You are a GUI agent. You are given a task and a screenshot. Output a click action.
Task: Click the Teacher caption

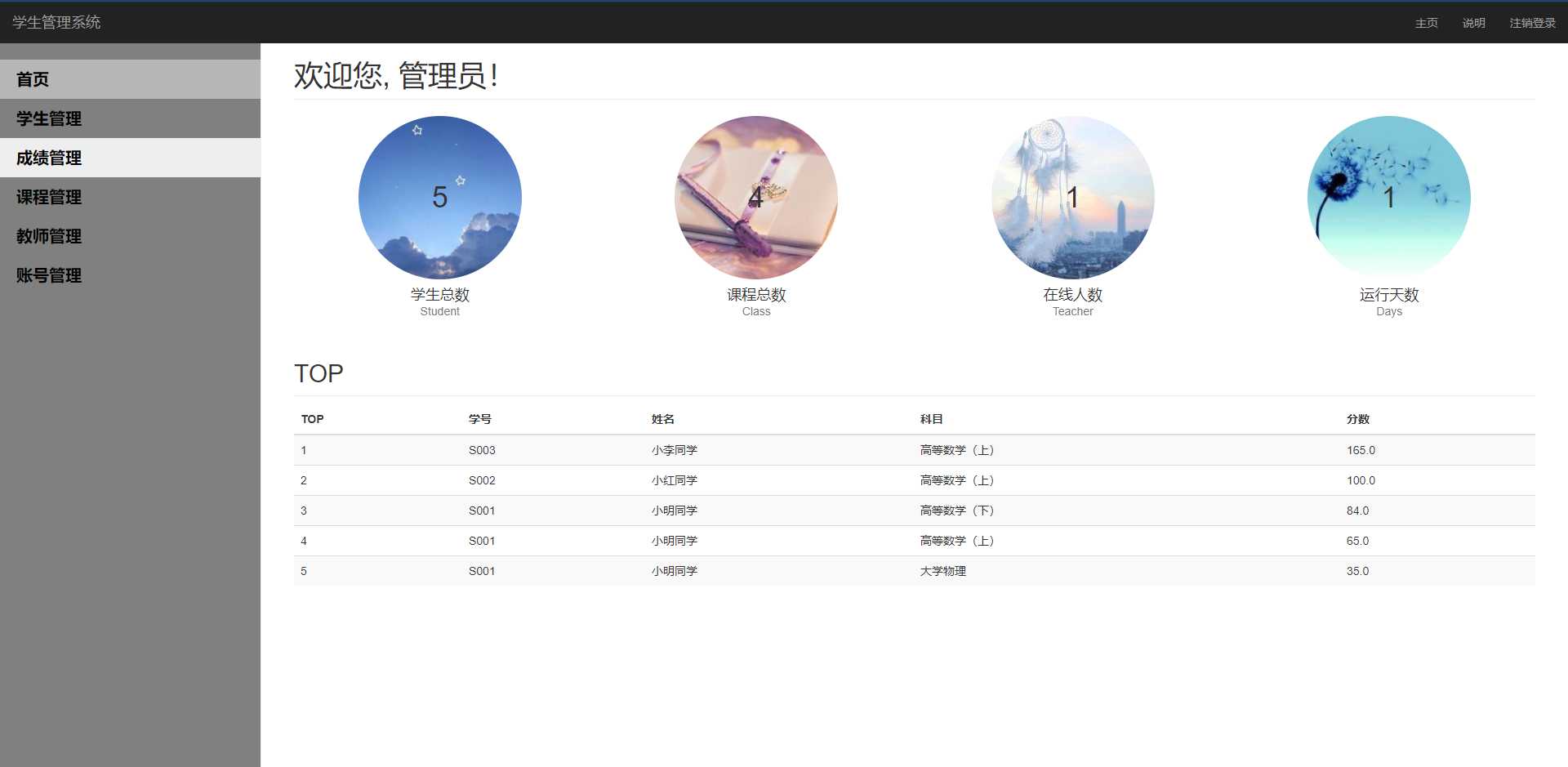(x=1073, y=311)
